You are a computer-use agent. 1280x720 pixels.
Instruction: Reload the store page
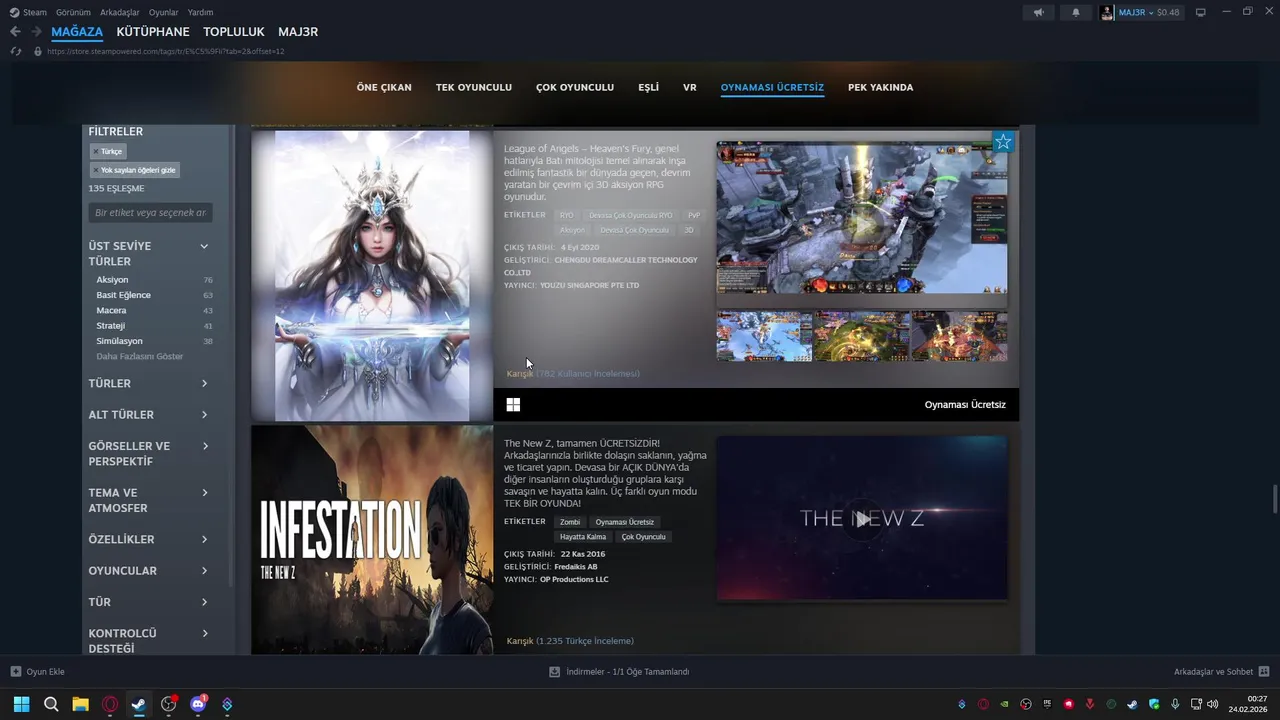15,51
